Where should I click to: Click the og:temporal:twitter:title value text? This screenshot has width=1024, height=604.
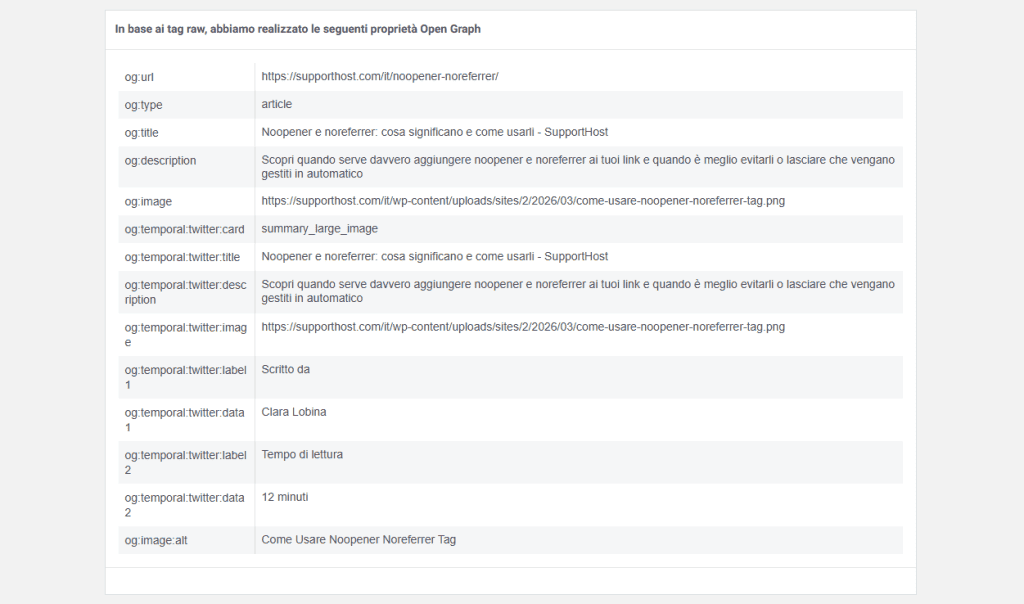click(434, 257)
